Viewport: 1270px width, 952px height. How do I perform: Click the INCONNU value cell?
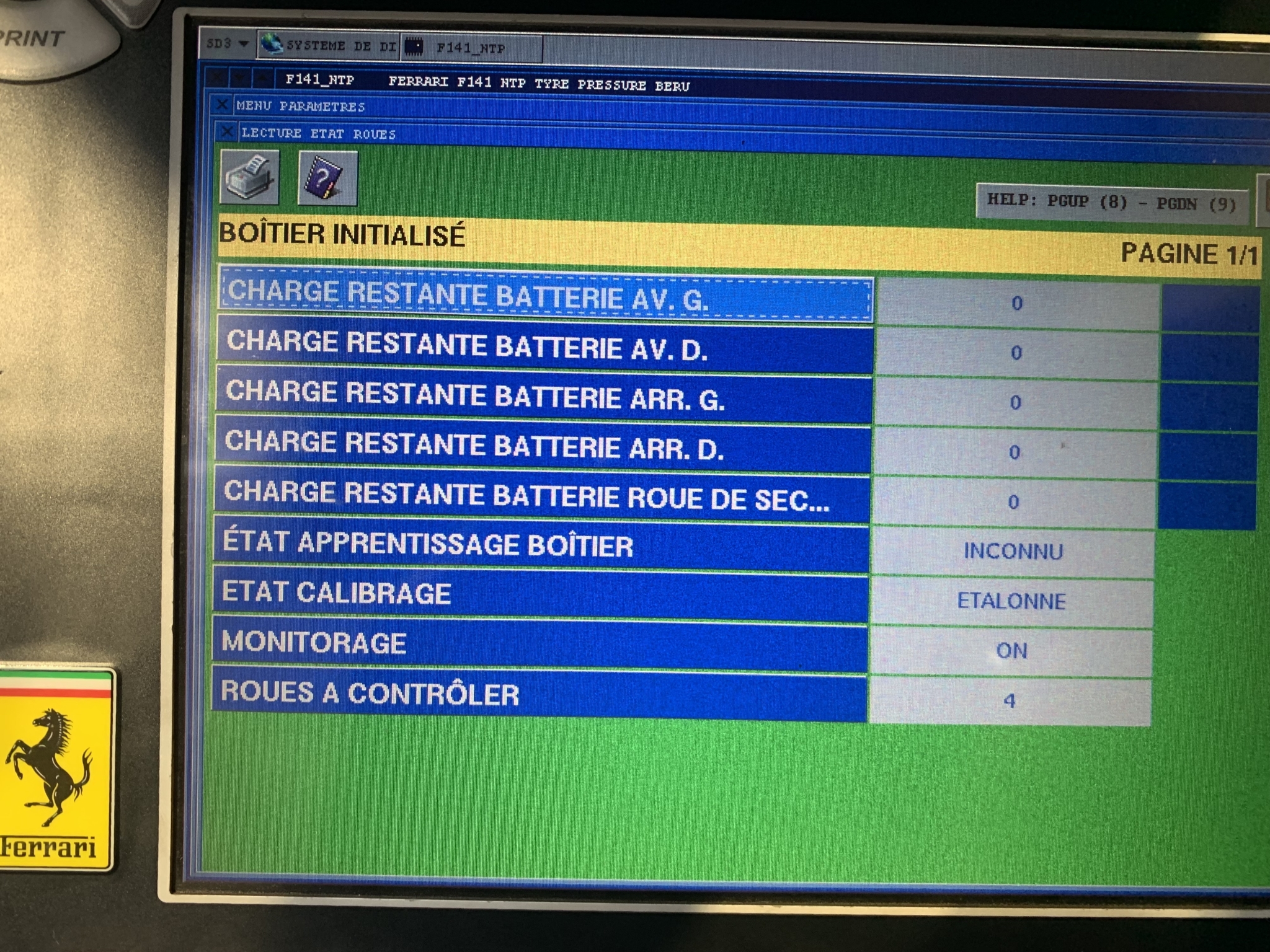coord(1013,551)
